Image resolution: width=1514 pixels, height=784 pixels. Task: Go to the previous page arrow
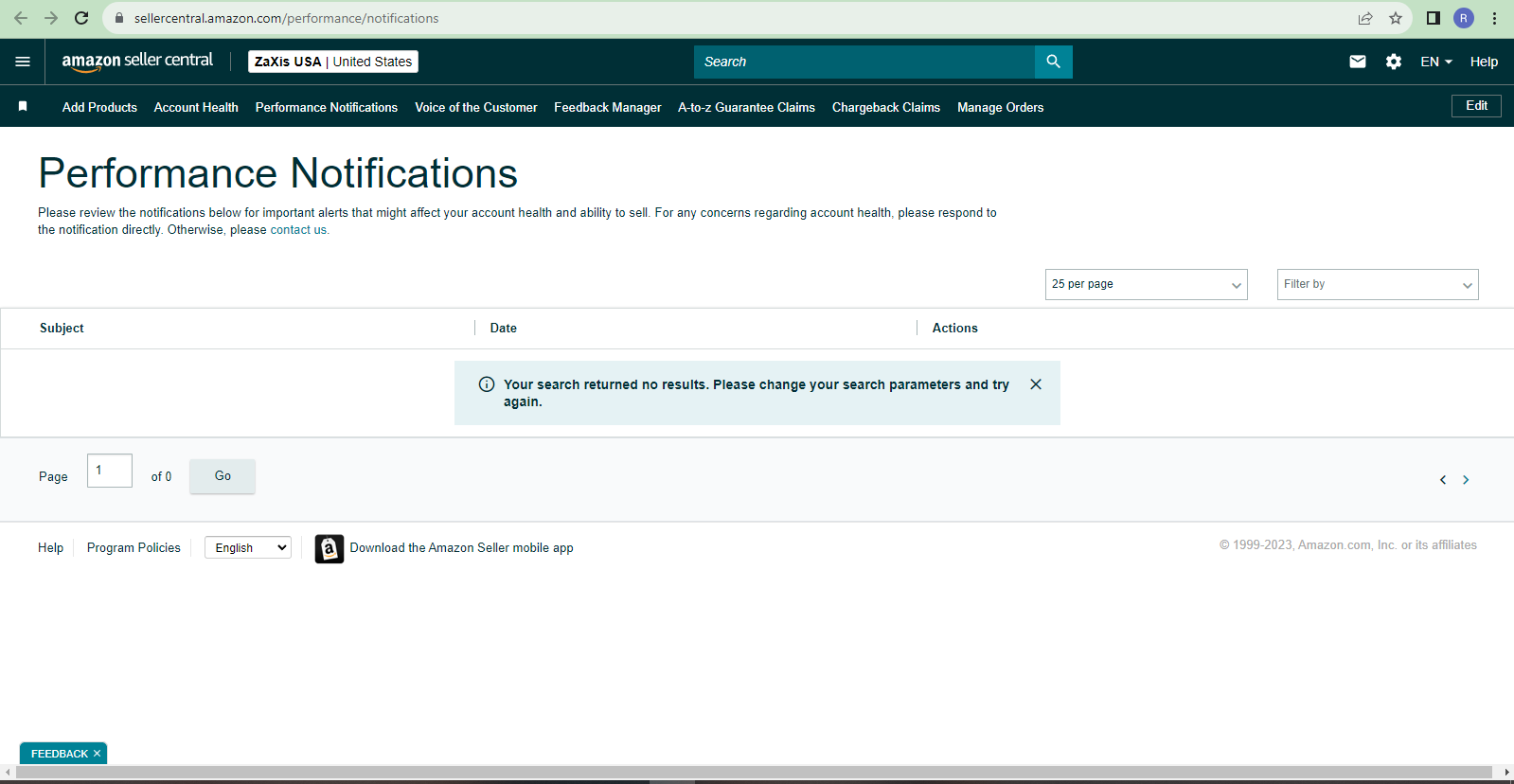[x=1443, y=480]
